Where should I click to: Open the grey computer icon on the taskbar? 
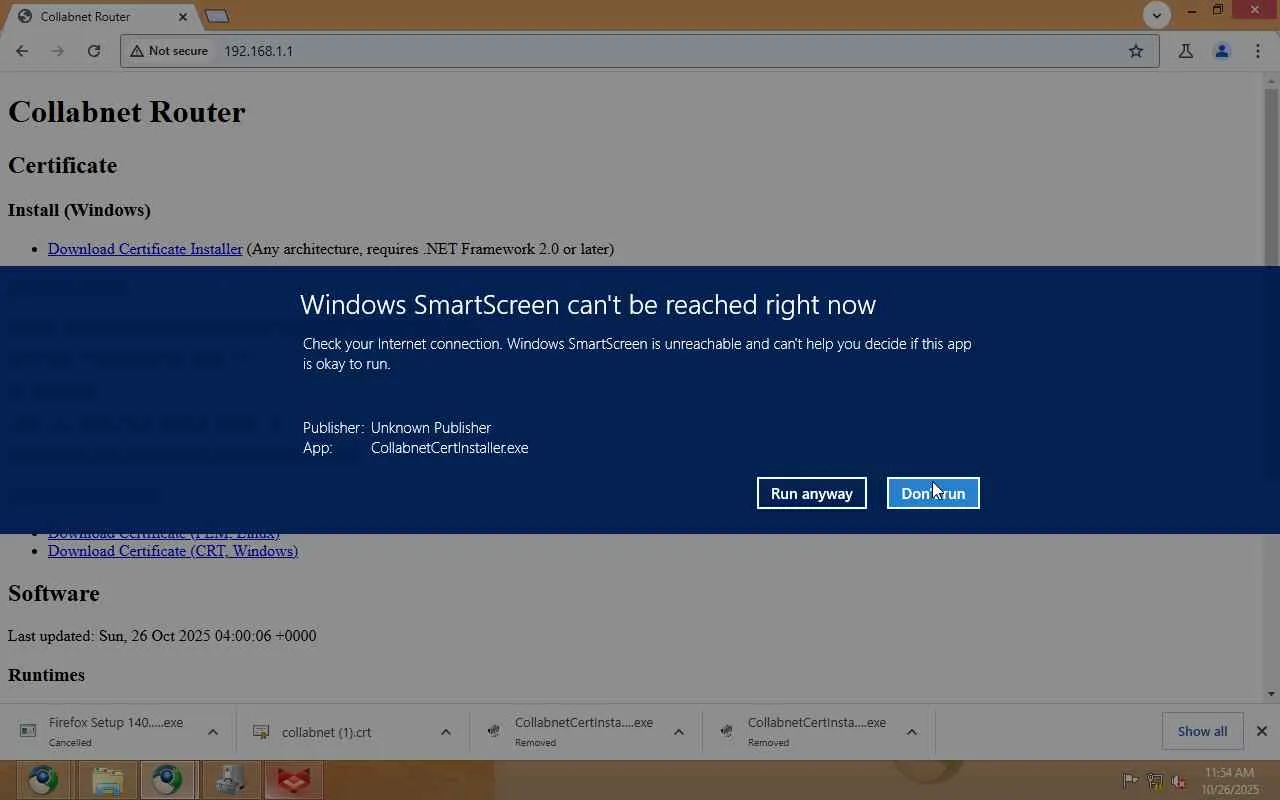tap(231, 780)
